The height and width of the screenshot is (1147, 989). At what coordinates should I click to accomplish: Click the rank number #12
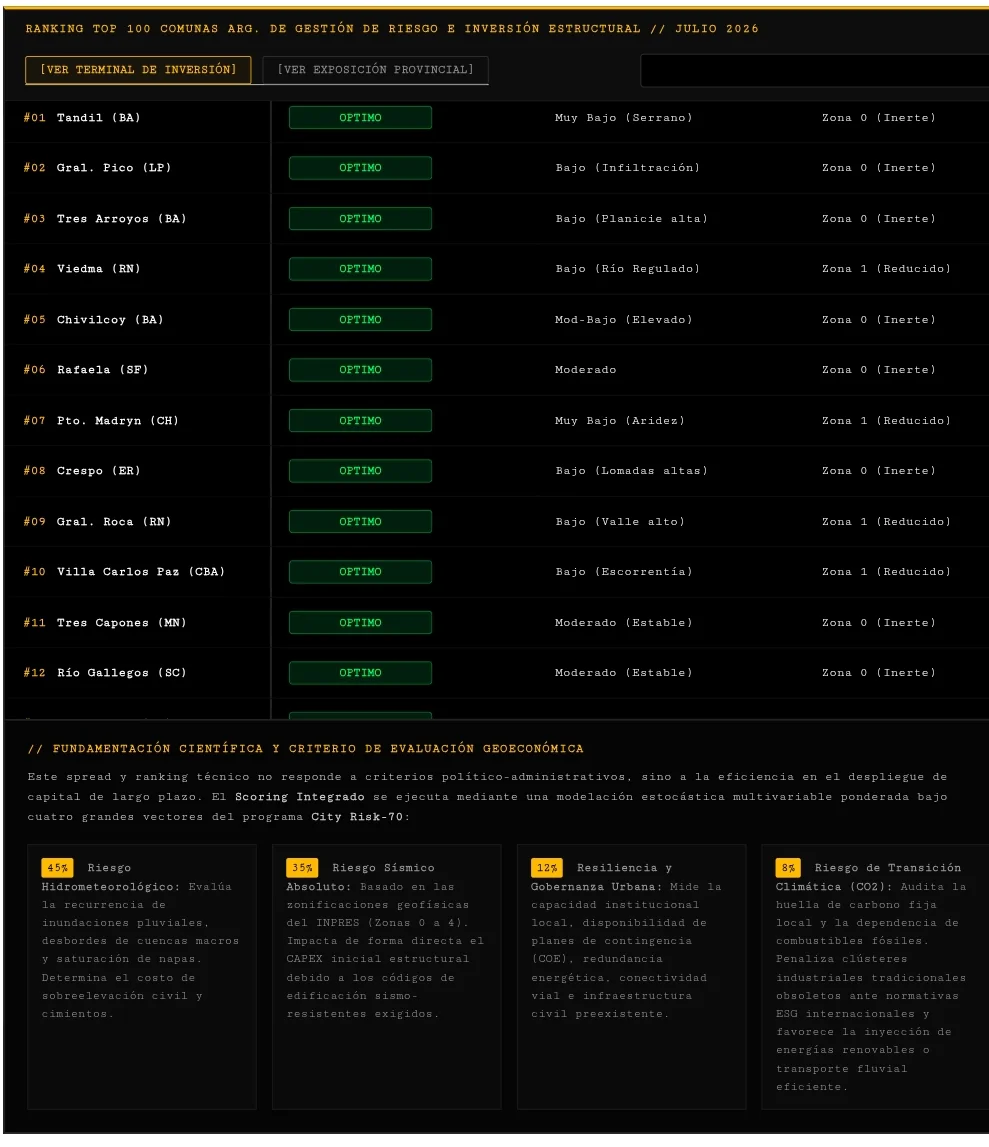(x=34, y=672)
